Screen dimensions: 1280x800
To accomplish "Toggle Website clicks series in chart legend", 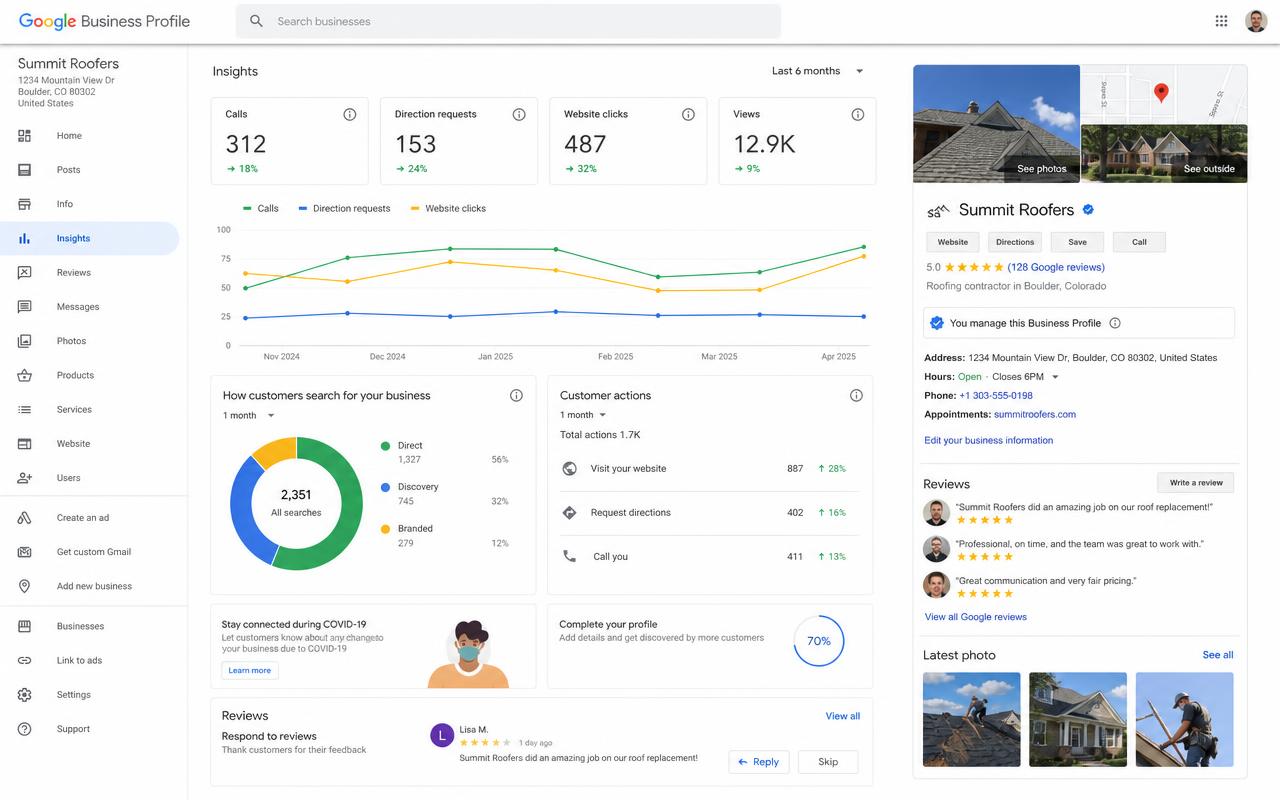I will 447,208.
